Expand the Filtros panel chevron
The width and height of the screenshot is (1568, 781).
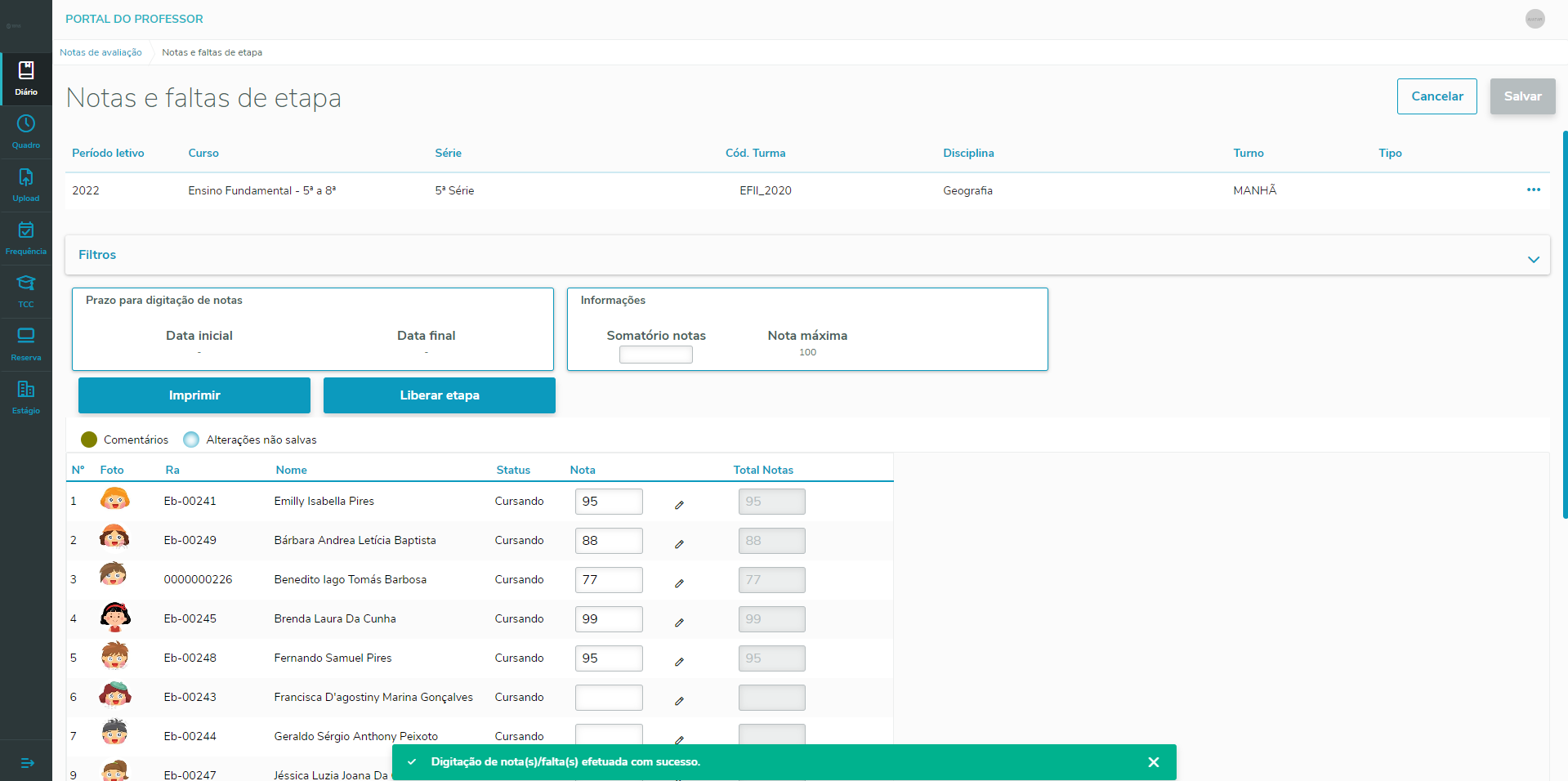click(x=1534, y=259)
